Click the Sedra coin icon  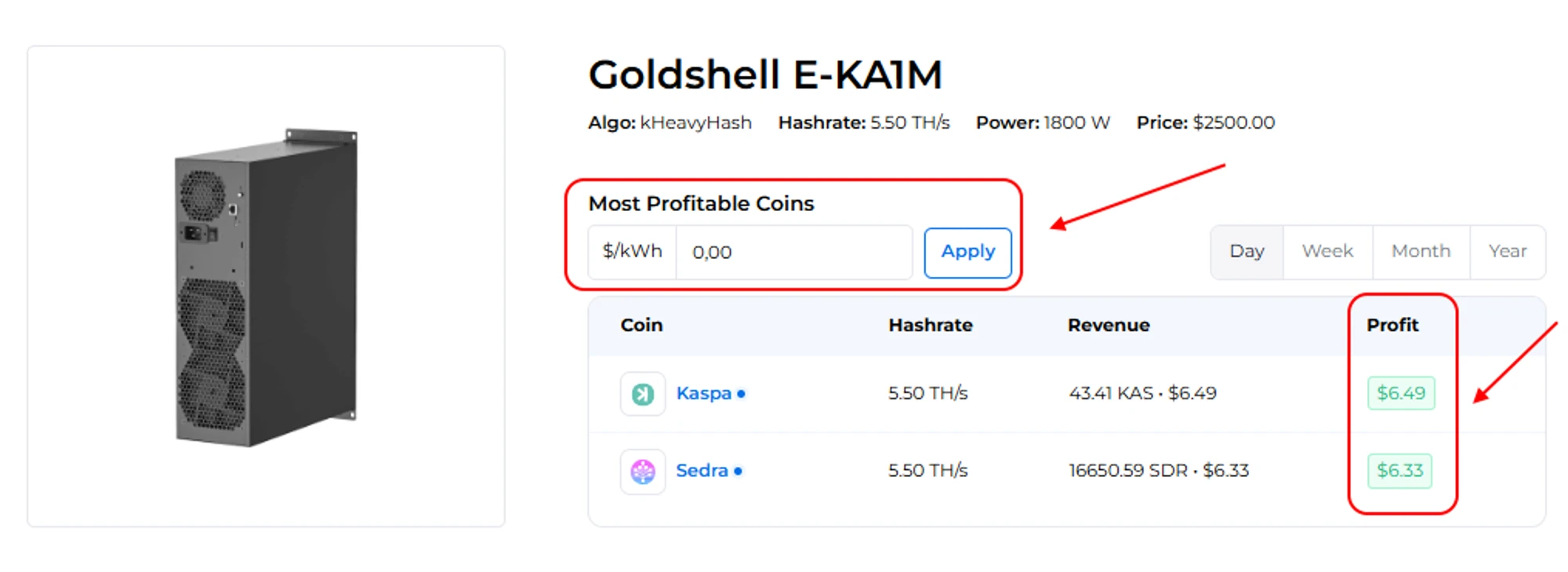pyautogui.click(x=643, y=472)
